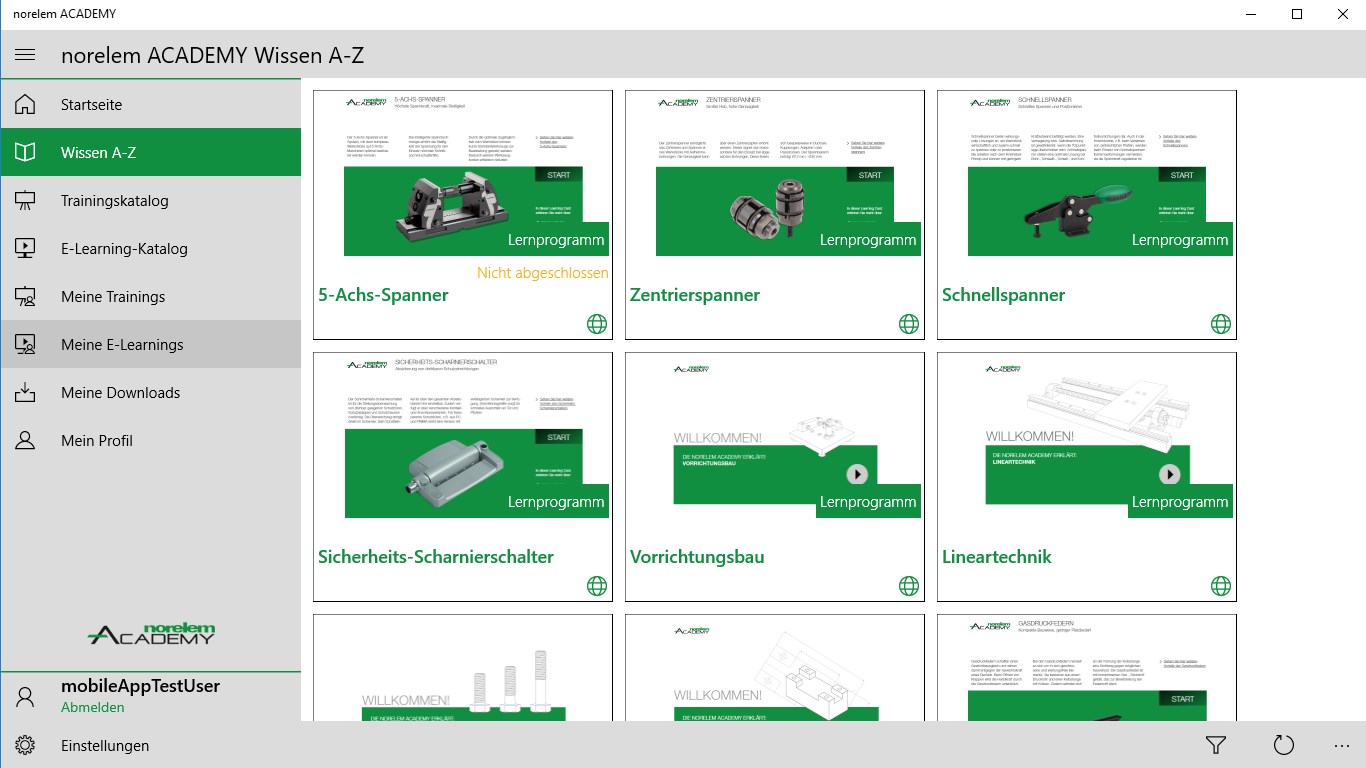Click the E-Learning-Katalog monitor icon
This screenshot has height=768, width=1366.
[x=25, y=248]
